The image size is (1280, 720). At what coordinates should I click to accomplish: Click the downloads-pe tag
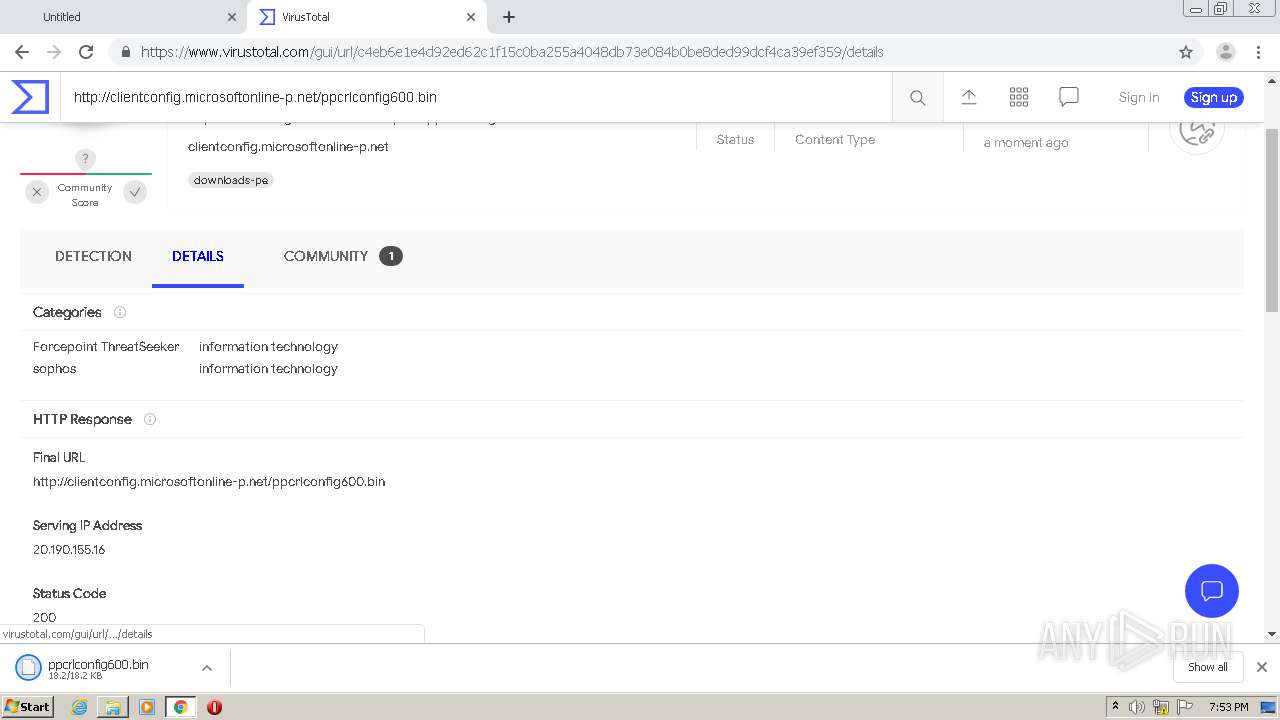[231, 180]
